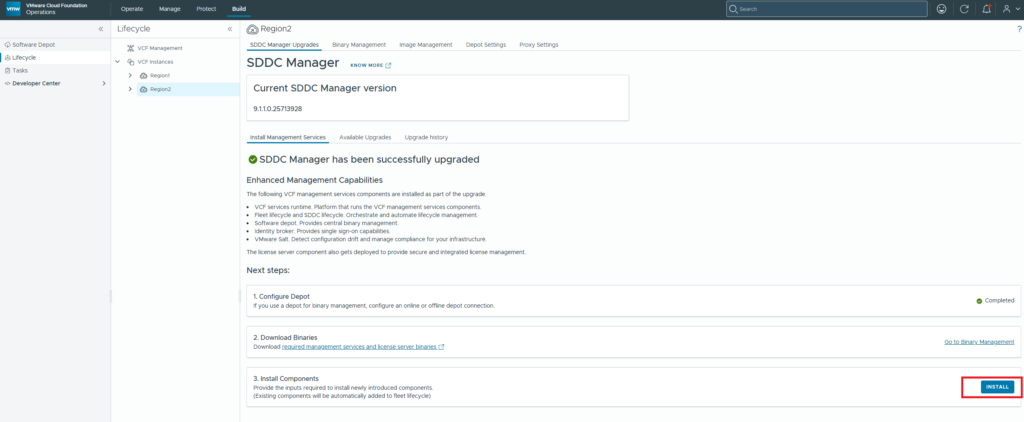This screenshot has height=422, width=1024.
Task: Expand the Region1 tree node
Action: [x=131, y=75]
